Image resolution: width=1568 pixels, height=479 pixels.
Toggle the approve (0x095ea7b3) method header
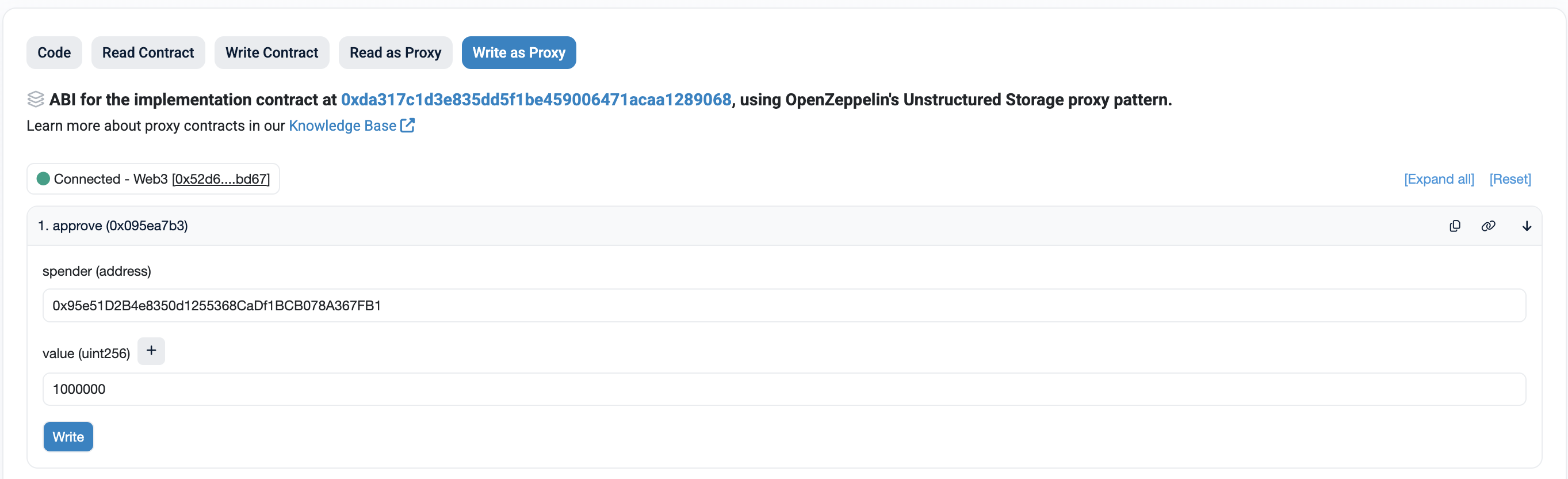[x=113, y=226]
